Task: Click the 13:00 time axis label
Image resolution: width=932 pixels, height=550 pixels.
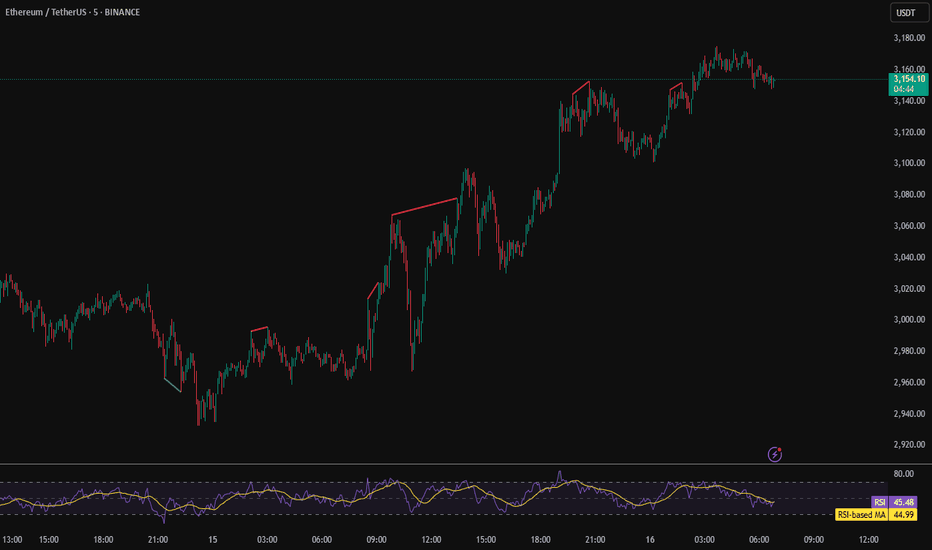Action: pyautogui.click(x=12, y=540)
